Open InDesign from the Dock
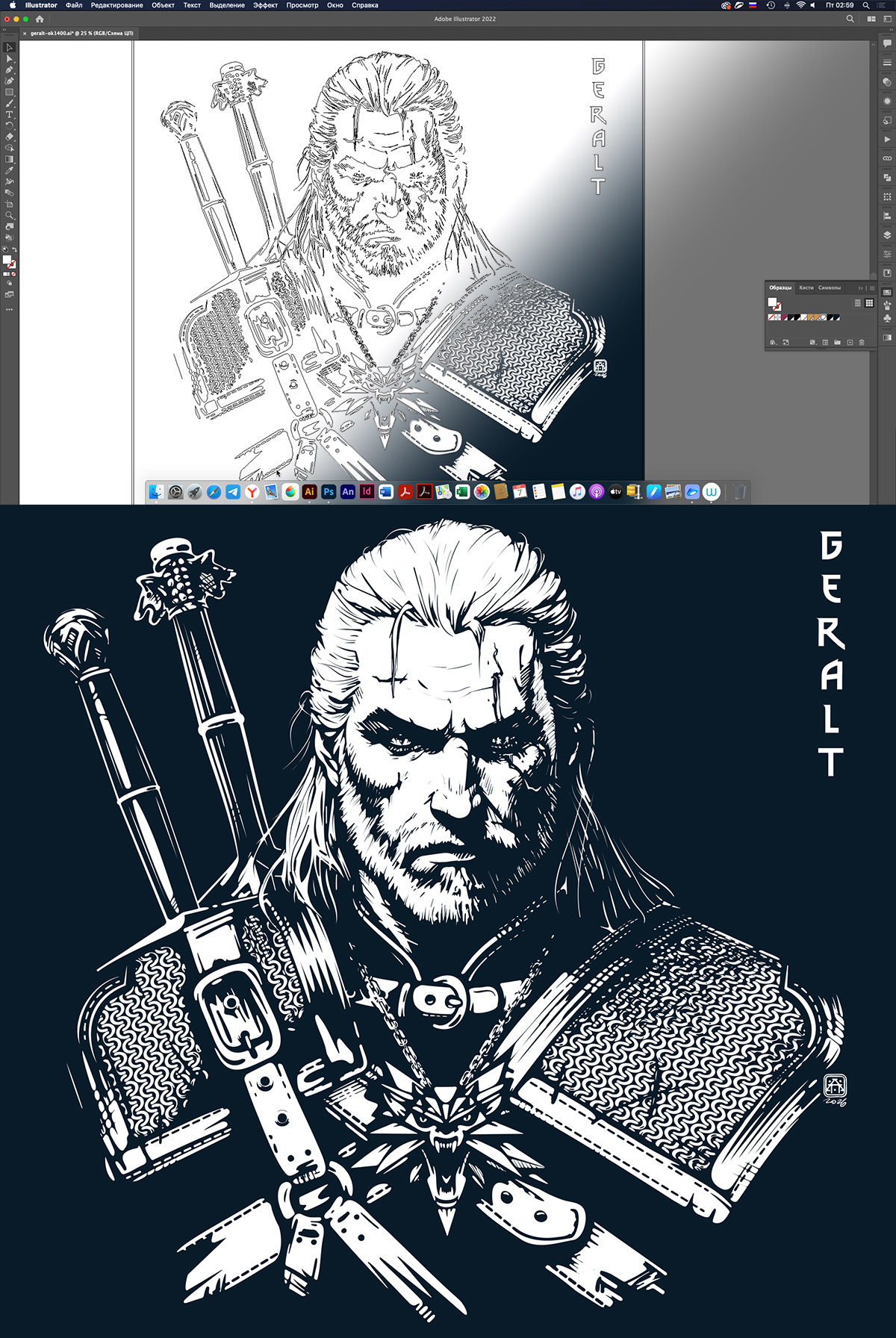The width and height of the screenshot is (896, 1338). pos(367,491)
